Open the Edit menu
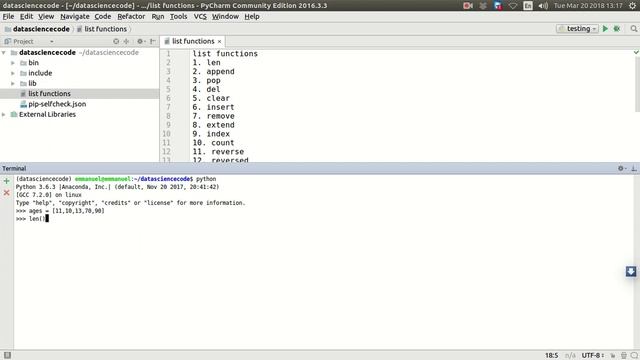 click(x=26, y=16)
